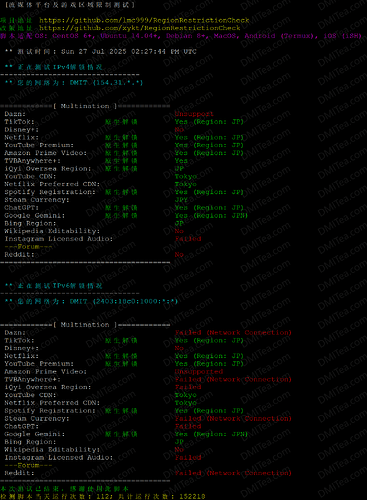Click the green "JP" for Bing Region in IPv6

179,442
